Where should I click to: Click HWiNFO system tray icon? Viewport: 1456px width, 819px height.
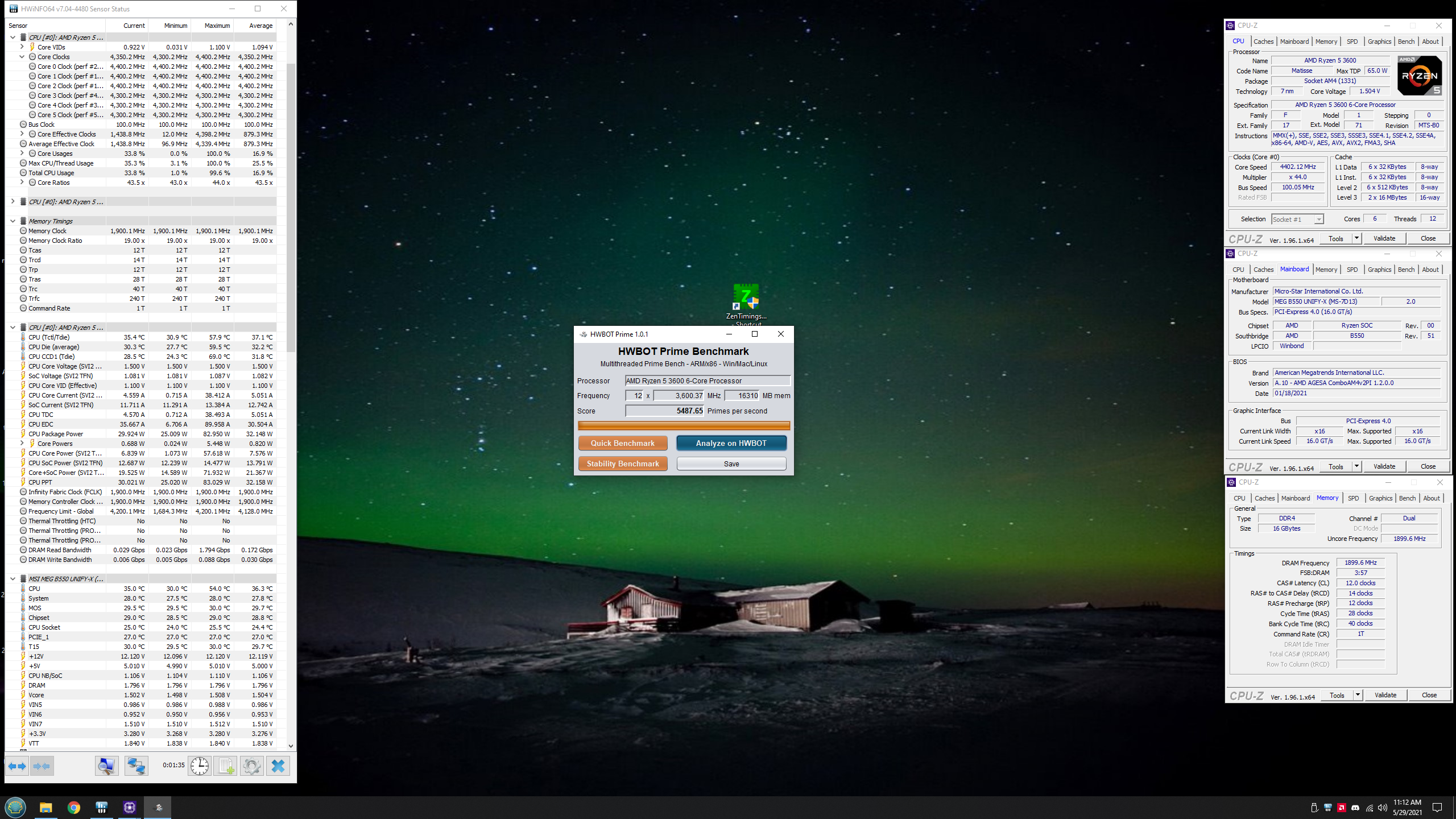1328,808
